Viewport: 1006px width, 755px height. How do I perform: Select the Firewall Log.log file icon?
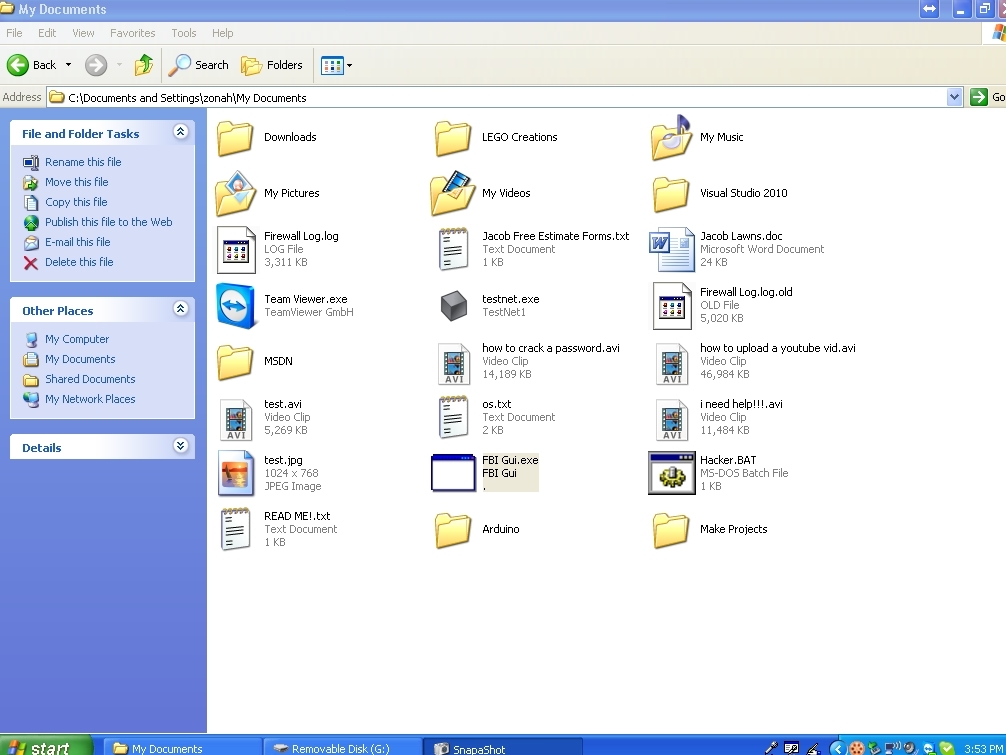tap(236, 250)
